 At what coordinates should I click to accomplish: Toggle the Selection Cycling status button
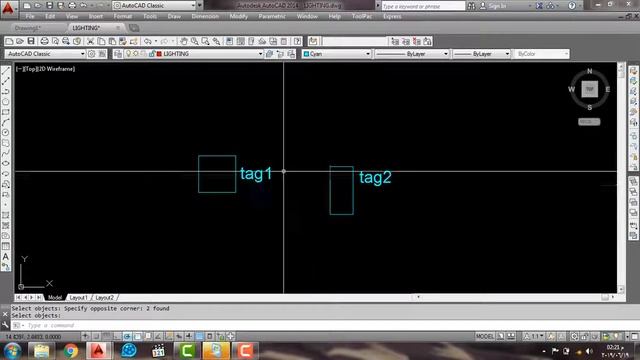[220, 336]
